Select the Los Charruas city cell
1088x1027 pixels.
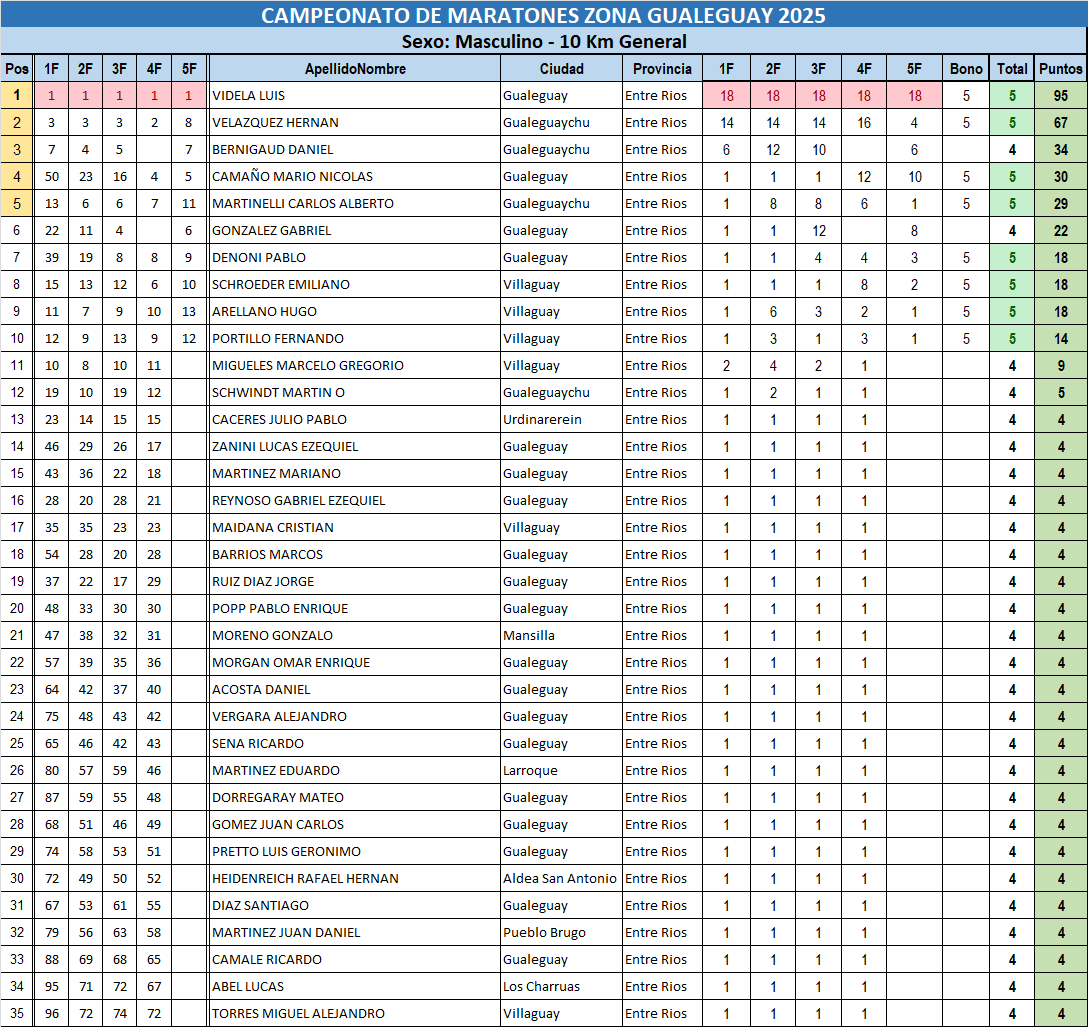pyautogui.click(x=561, y=987)
